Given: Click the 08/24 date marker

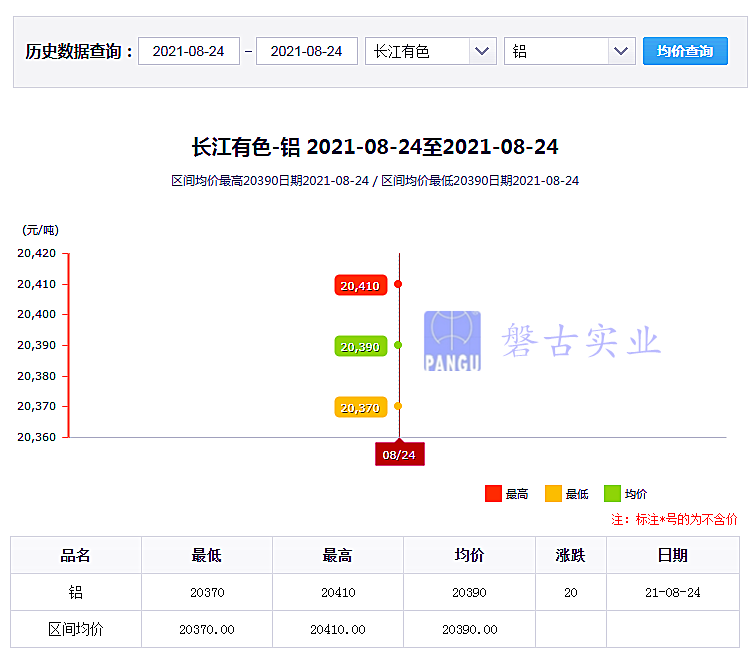Looking at the screenshot, I should tap(399, 454).
